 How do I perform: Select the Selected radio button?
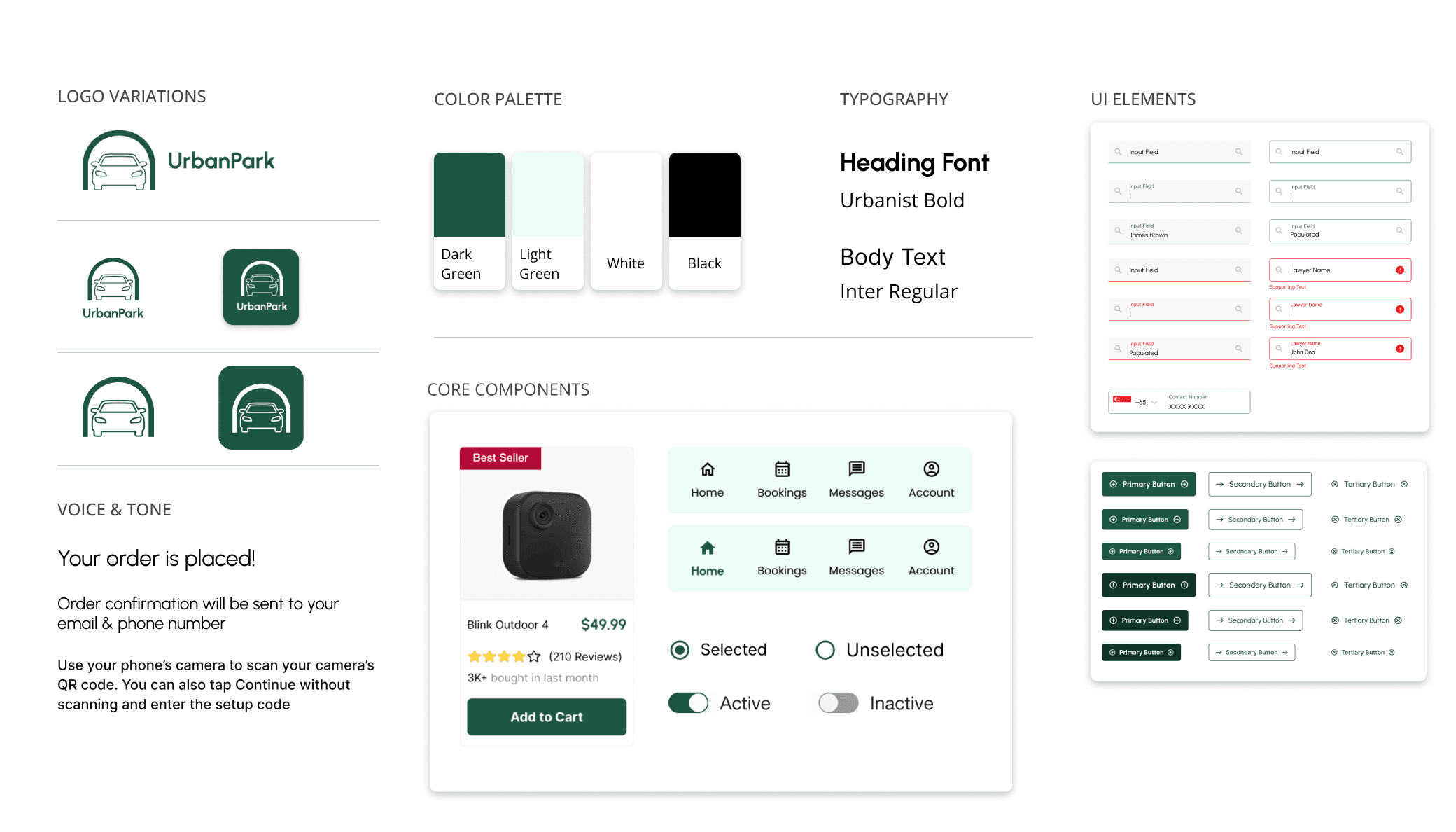coord(680,650)
